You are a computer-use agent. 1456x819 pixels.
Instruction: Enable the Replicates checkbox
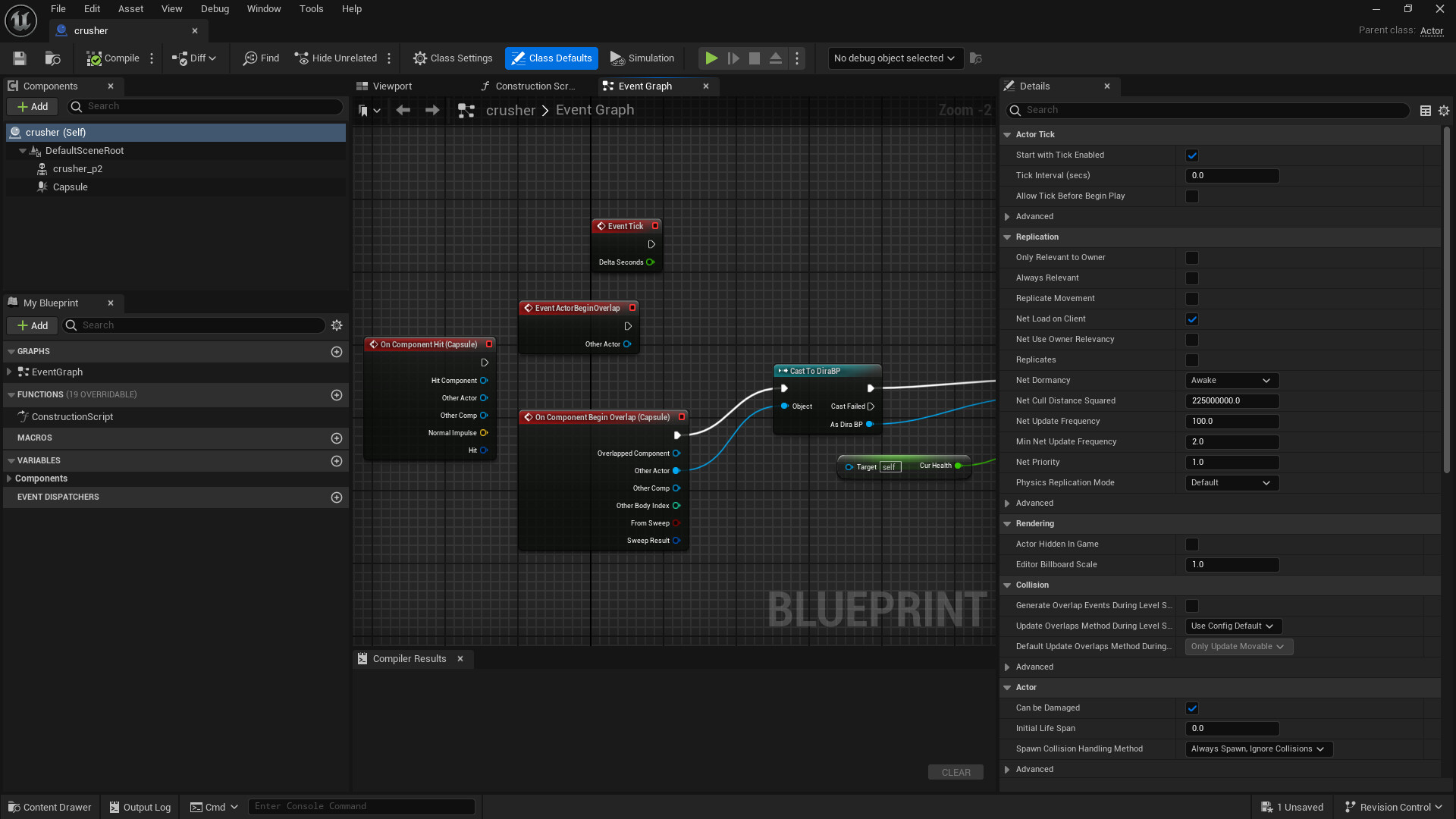pyautogui.click(x=1192, y=360)
